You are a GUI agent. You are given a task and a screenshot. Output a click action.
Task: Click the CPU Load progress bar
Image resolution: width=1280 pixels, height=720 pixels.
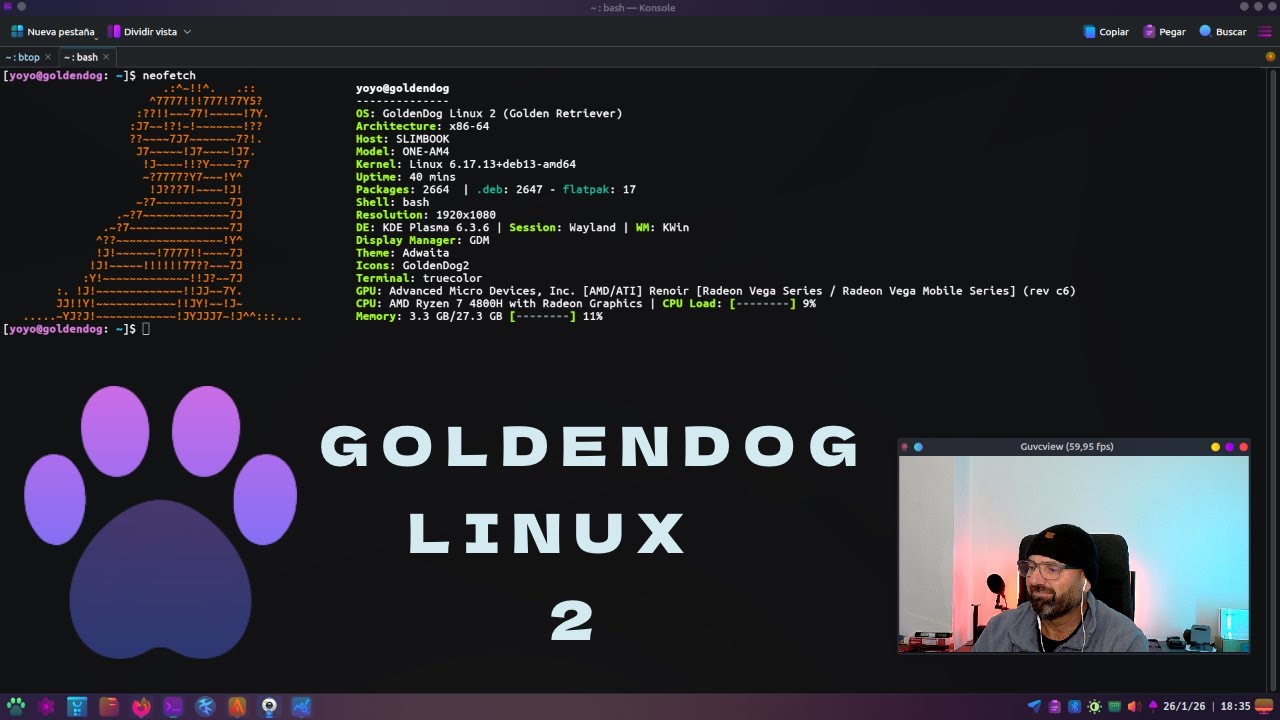762,303
